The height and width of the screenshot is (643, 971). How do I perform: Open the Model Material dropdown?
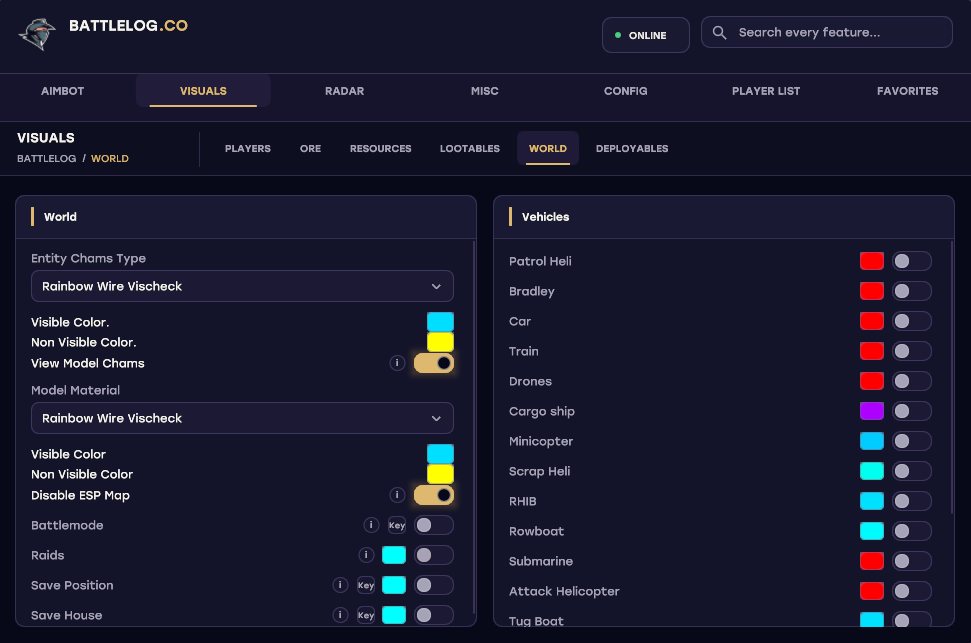242,418
